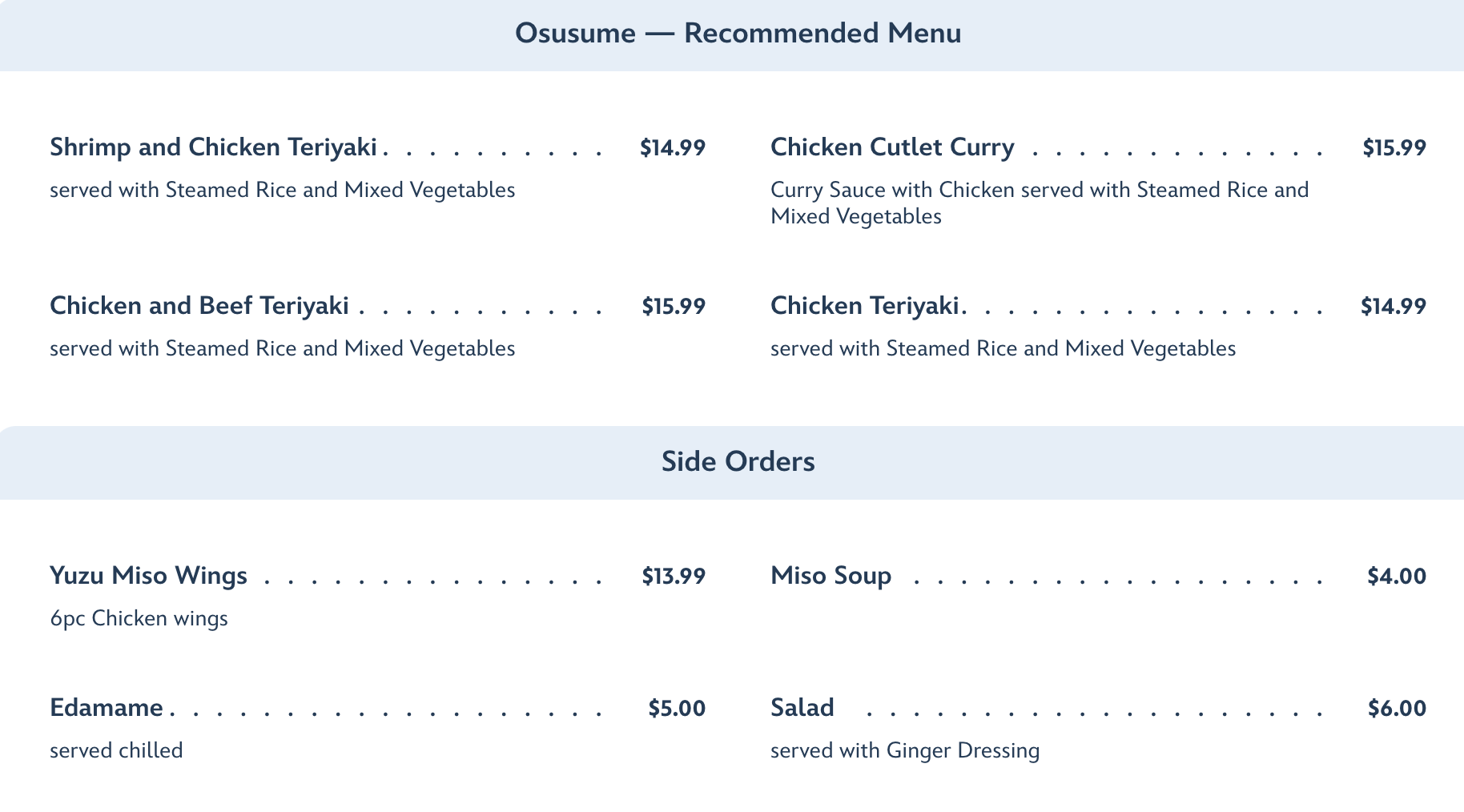1464x812 pixels.
Task: Click the Chicken Cutlet Curry $15.99 price
Action: pyautogui.click(x=1394, y=148)
